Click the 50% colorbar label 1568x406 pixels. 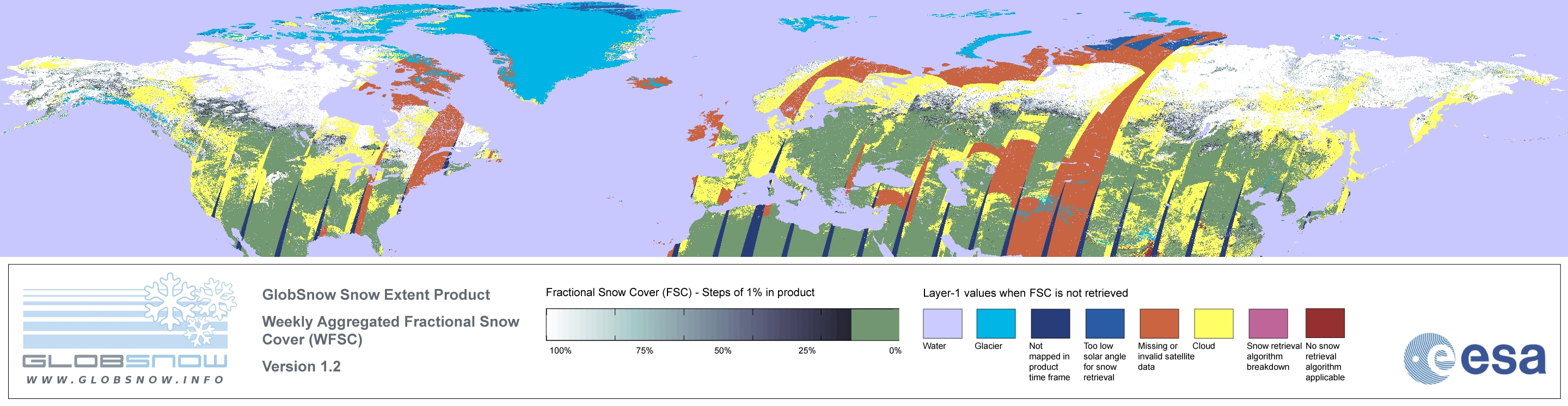(722, 350)
